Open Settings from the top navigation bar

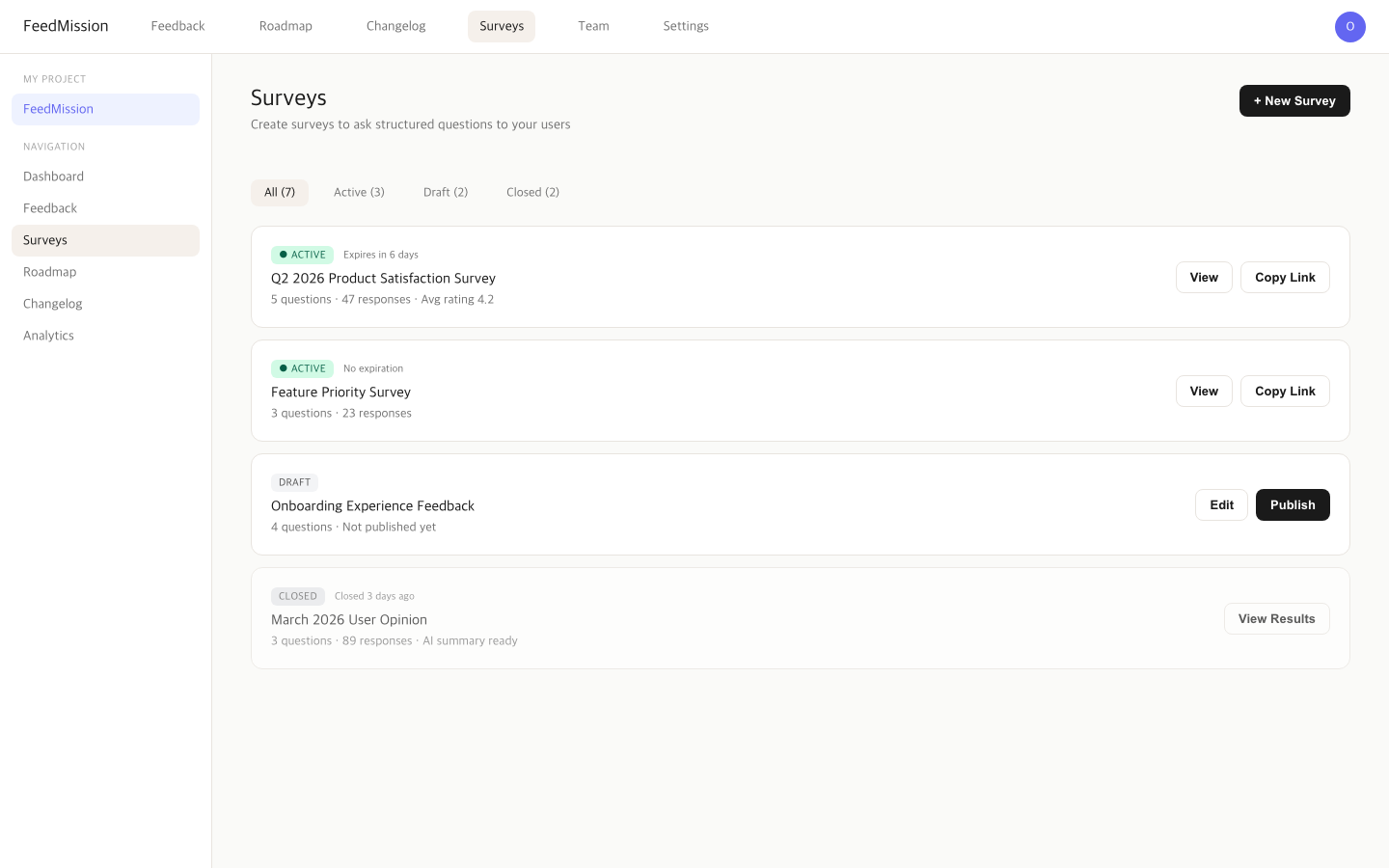(686, 26)
